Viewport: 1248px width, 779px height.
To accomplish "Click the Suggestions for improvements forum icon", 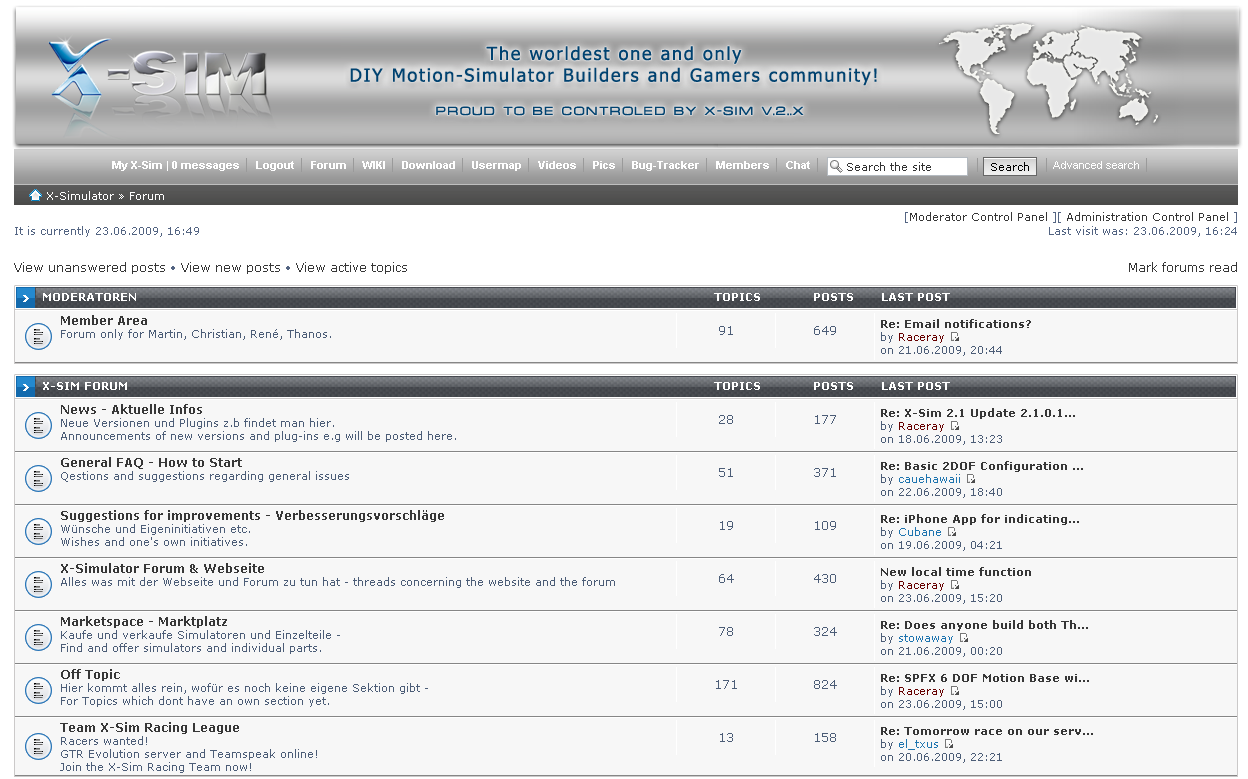I will [x=38, y=531].
